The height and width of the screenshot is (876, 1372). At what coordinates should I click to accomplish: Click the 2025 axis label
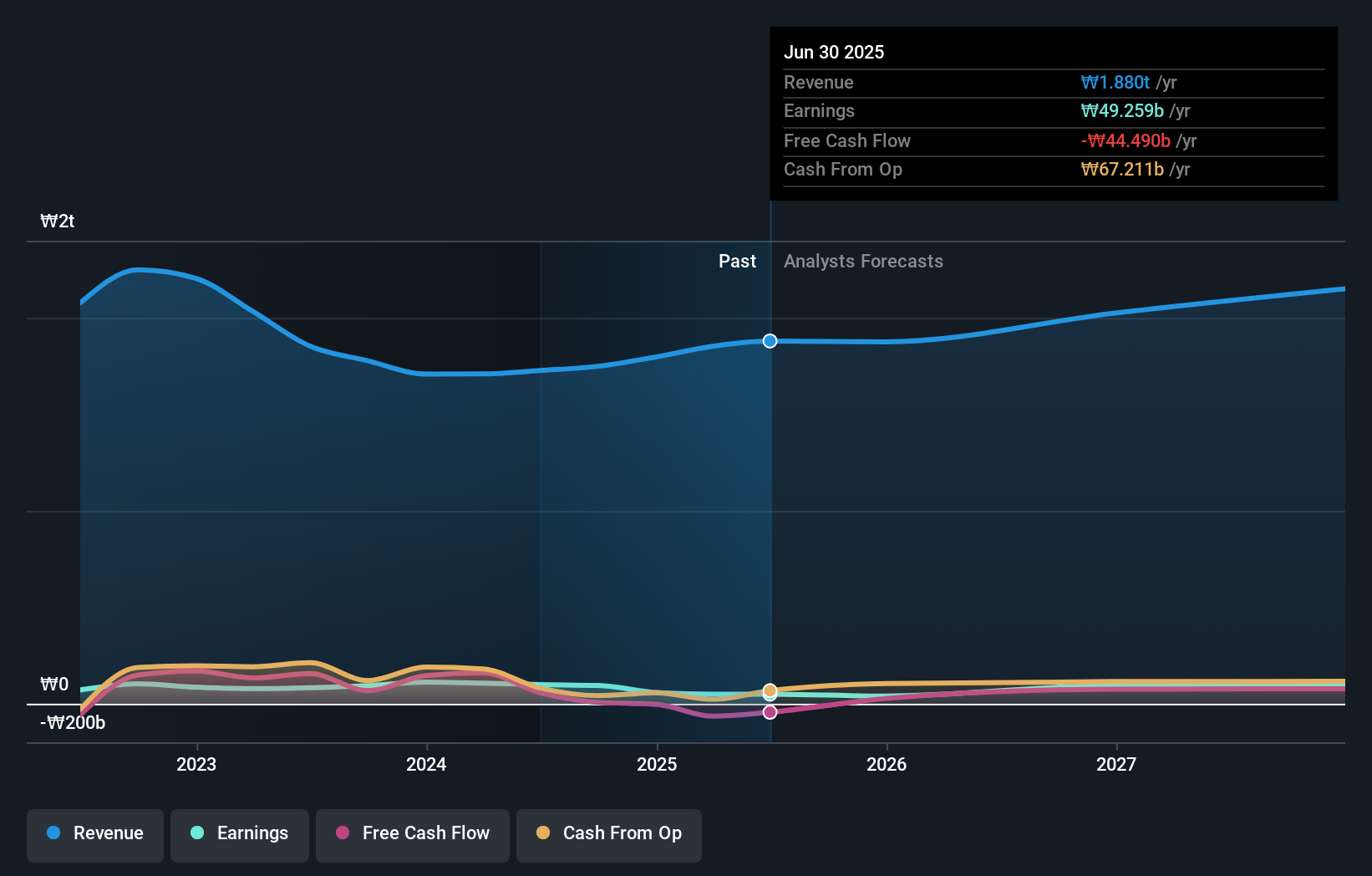[x=657, y=764]
